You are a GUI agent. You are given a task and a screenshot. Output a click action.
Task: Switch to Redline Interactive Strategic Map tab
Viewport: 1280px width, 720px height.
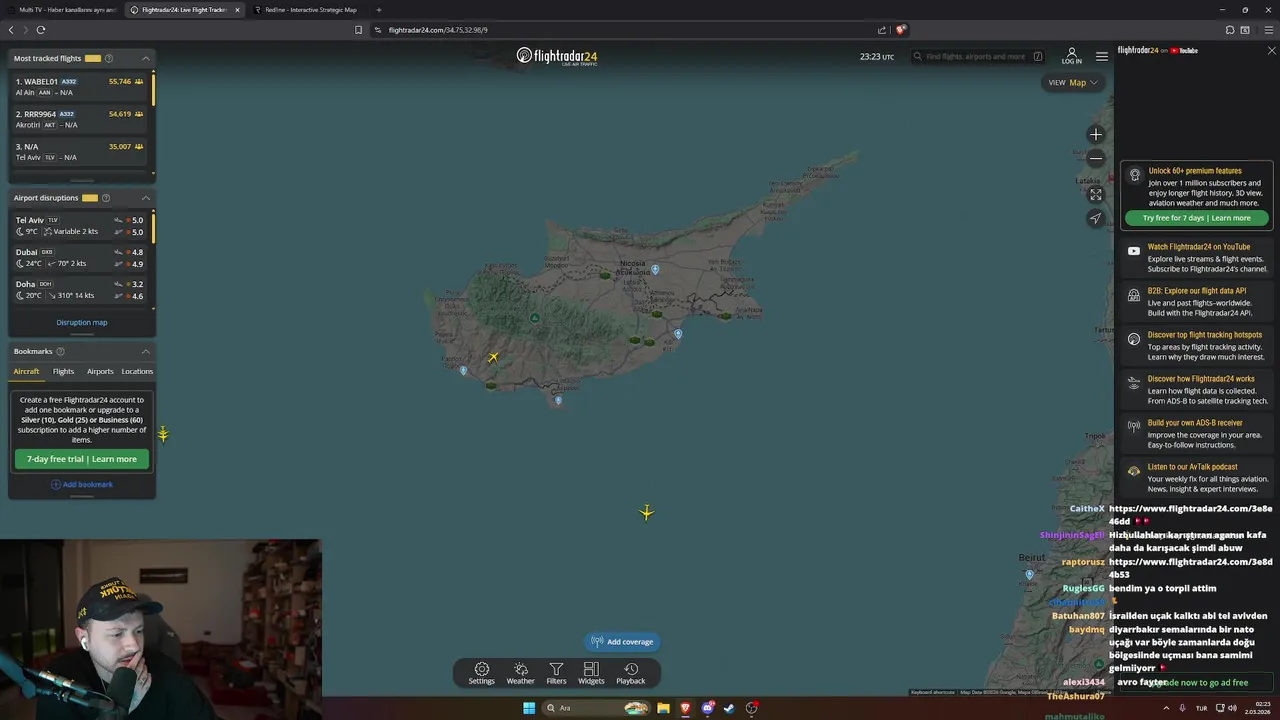point(310,10)
